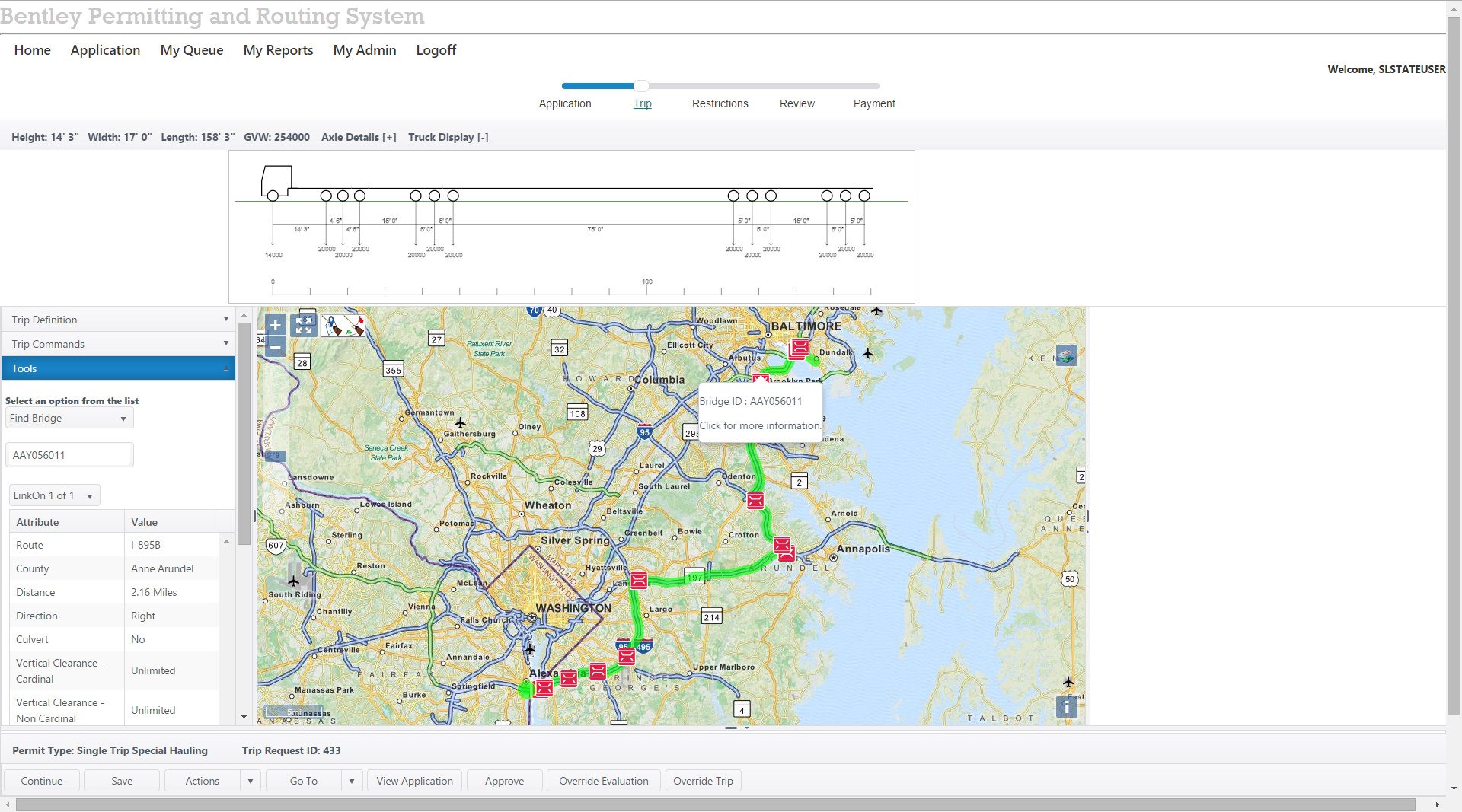Click the Anne Arundel county value

(162, 568)
